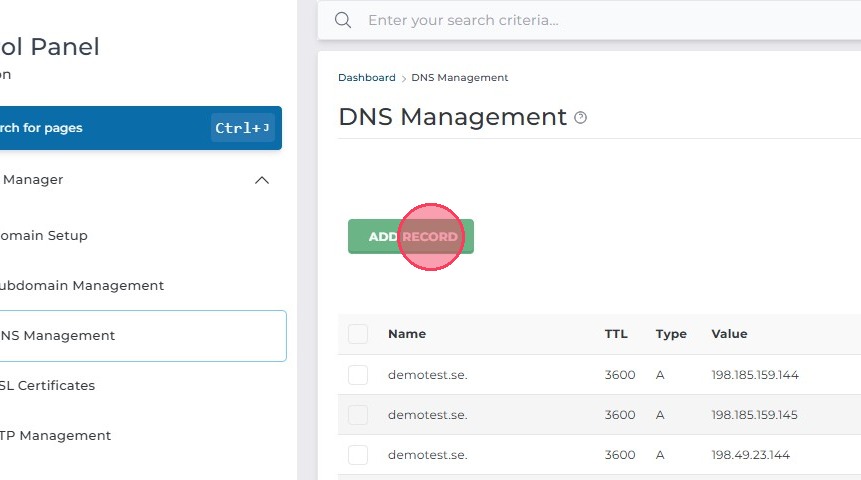Check the box for 198.185.159.144 record
861x480 pixels.
pyautogui.click(x=358, y=375)
